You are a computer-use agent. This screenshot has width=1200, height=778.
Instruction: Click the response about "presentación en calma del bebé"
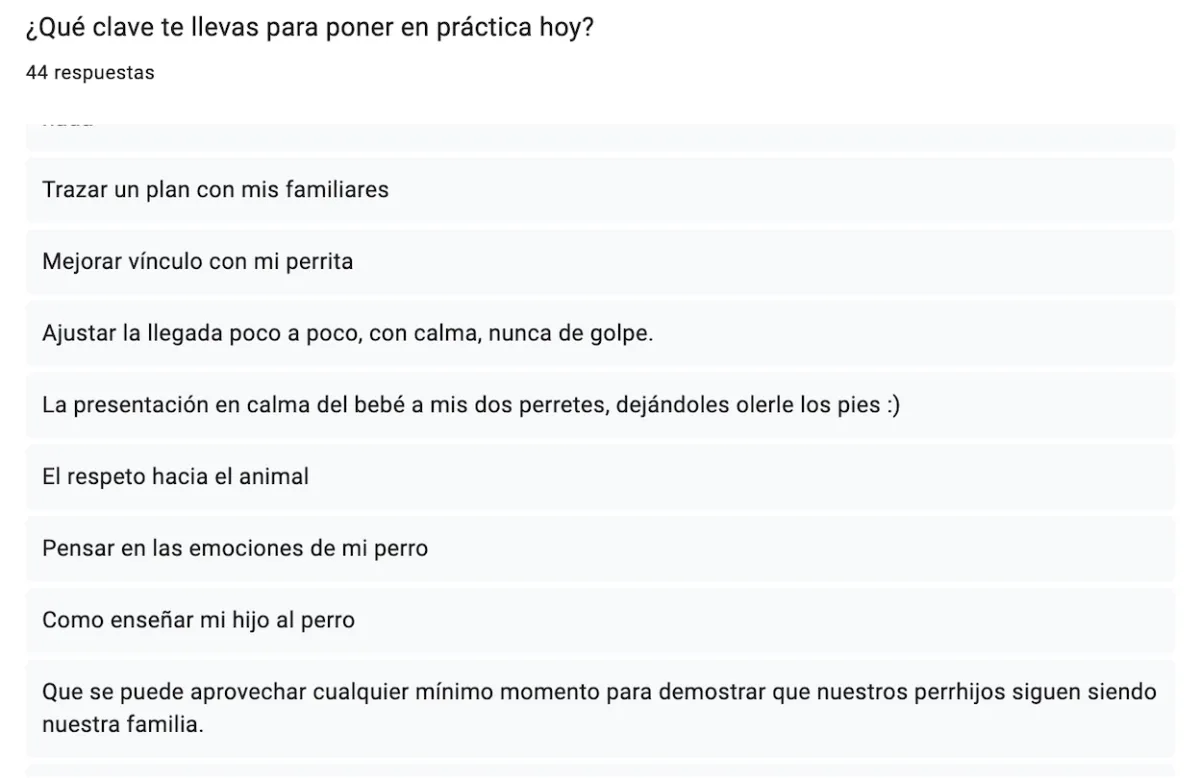click(x=600, y=405)
